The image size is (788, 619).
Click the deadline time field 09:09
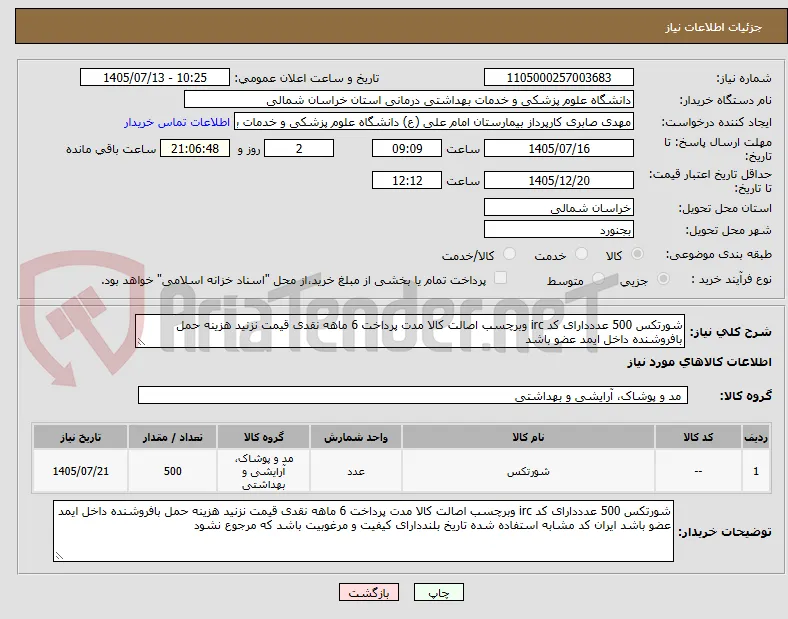407,148
